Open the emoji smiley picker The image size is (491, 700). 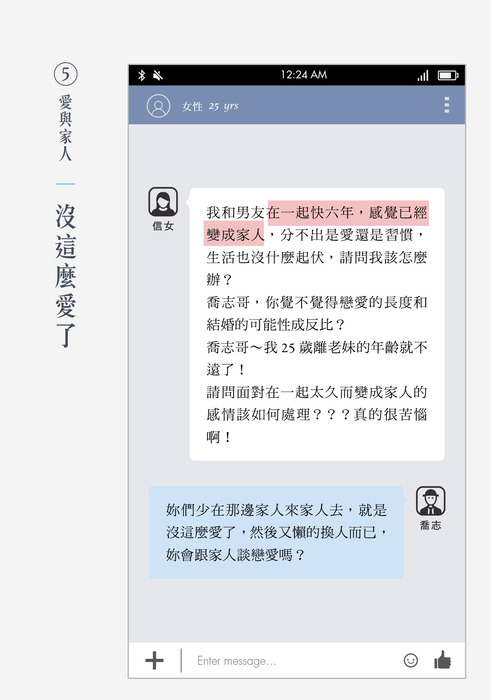pyautogui.click(x=411, y=660)
